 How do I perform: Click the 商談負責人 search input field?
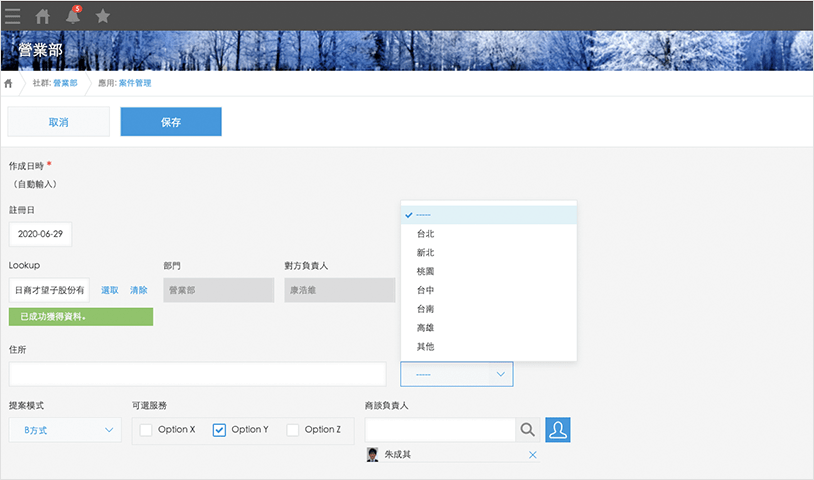[x=440, y=430]
